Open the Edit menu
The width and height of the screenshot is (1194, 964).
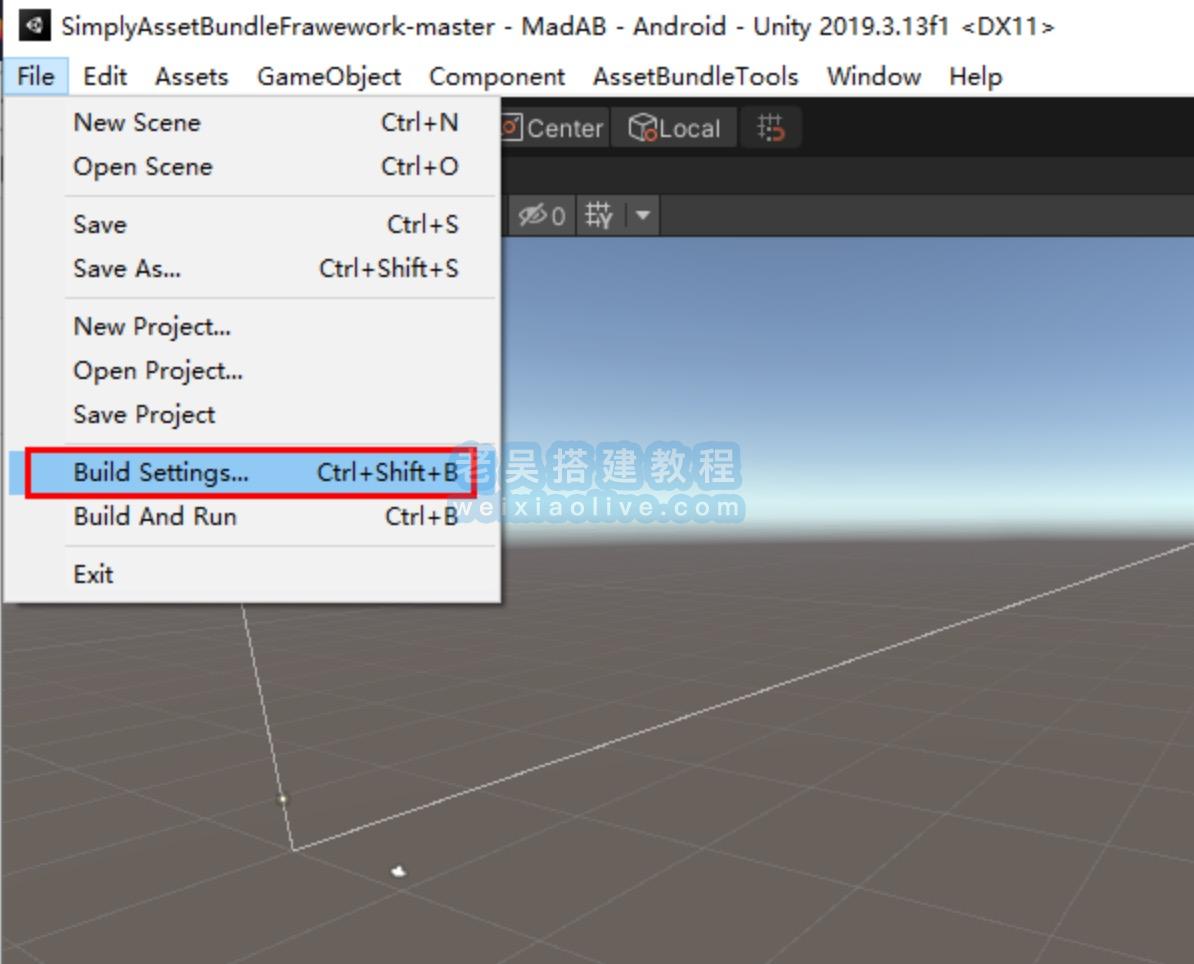[x=105, y=76]
